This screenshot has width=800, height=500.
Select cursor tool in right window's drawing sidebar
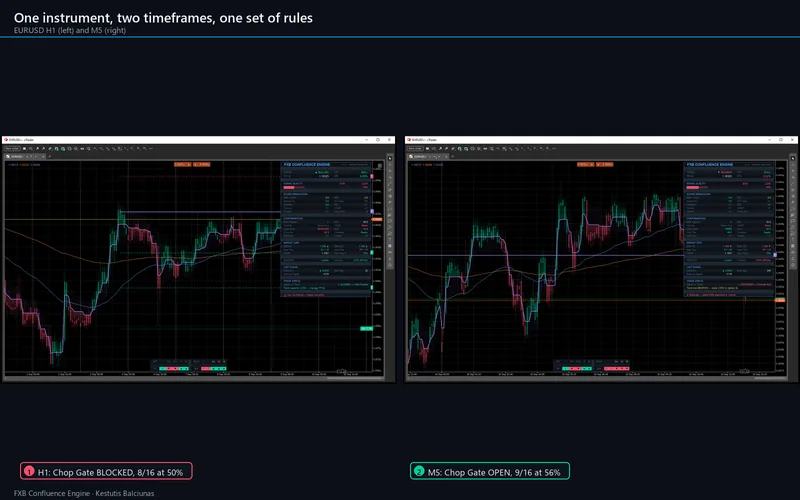tap(793, 158)
